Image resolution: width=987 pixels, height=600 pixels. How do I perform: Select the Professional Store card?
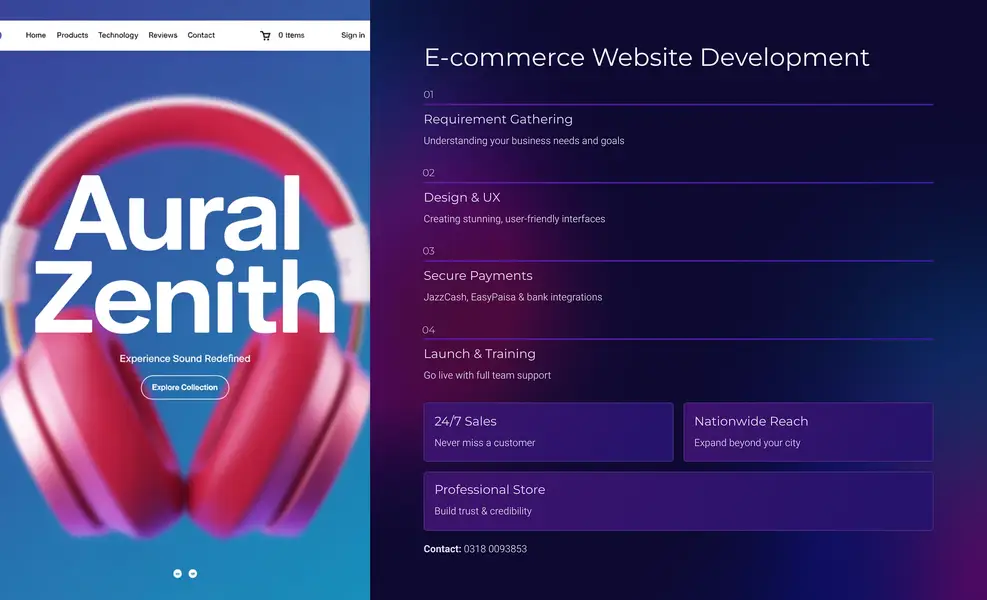[677, 500]
